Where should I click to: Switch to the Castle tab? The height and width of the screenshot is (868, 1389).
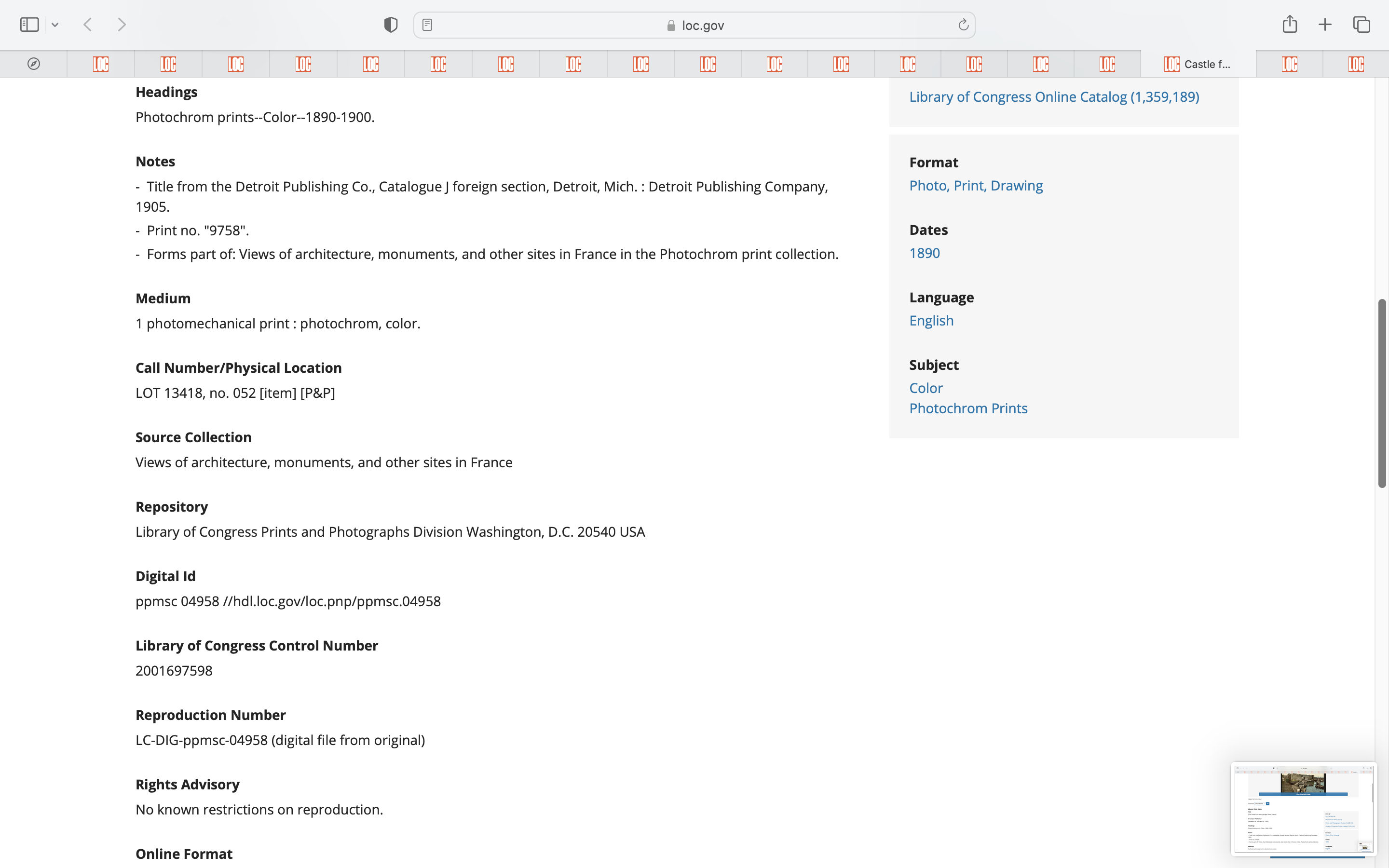click(x=1198, y=64)
